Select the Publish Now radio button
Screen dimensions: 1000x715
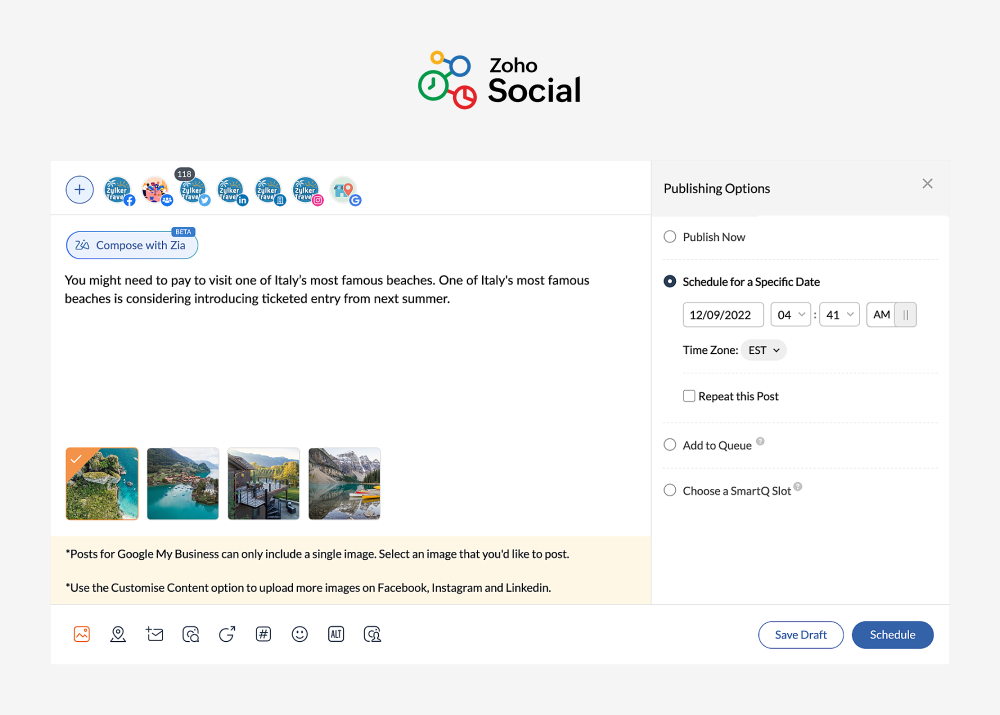click(x=669, y=236)
